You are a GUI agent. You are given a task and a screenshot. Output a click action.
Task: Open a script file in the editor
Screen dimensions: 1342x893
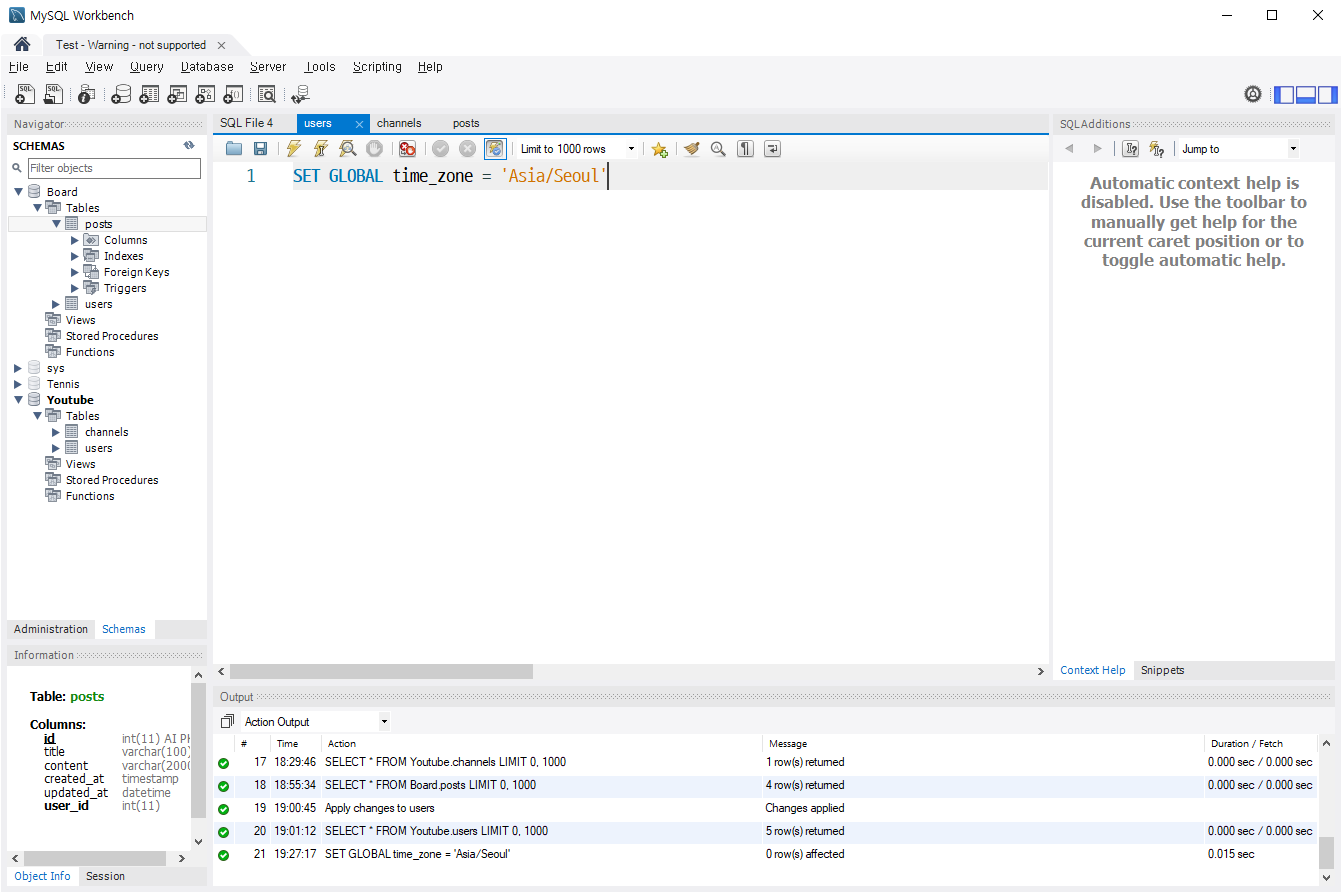click(234, 149)
